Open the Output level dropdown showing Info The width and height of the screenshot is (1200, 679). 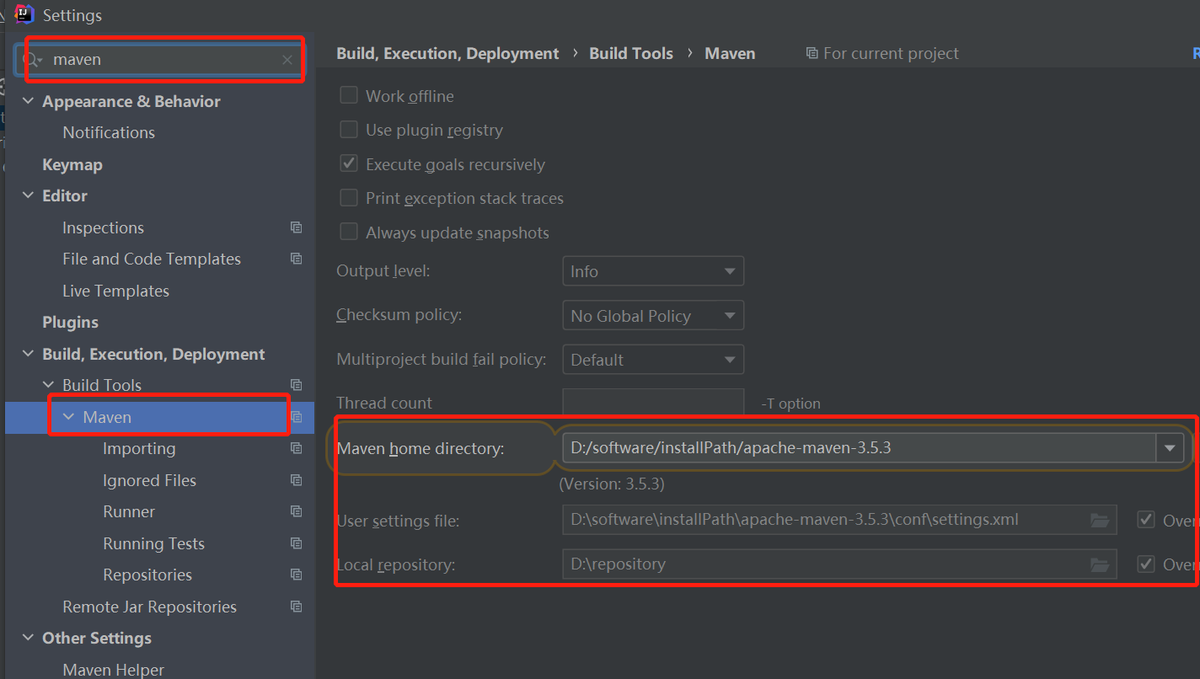[653, 271]
